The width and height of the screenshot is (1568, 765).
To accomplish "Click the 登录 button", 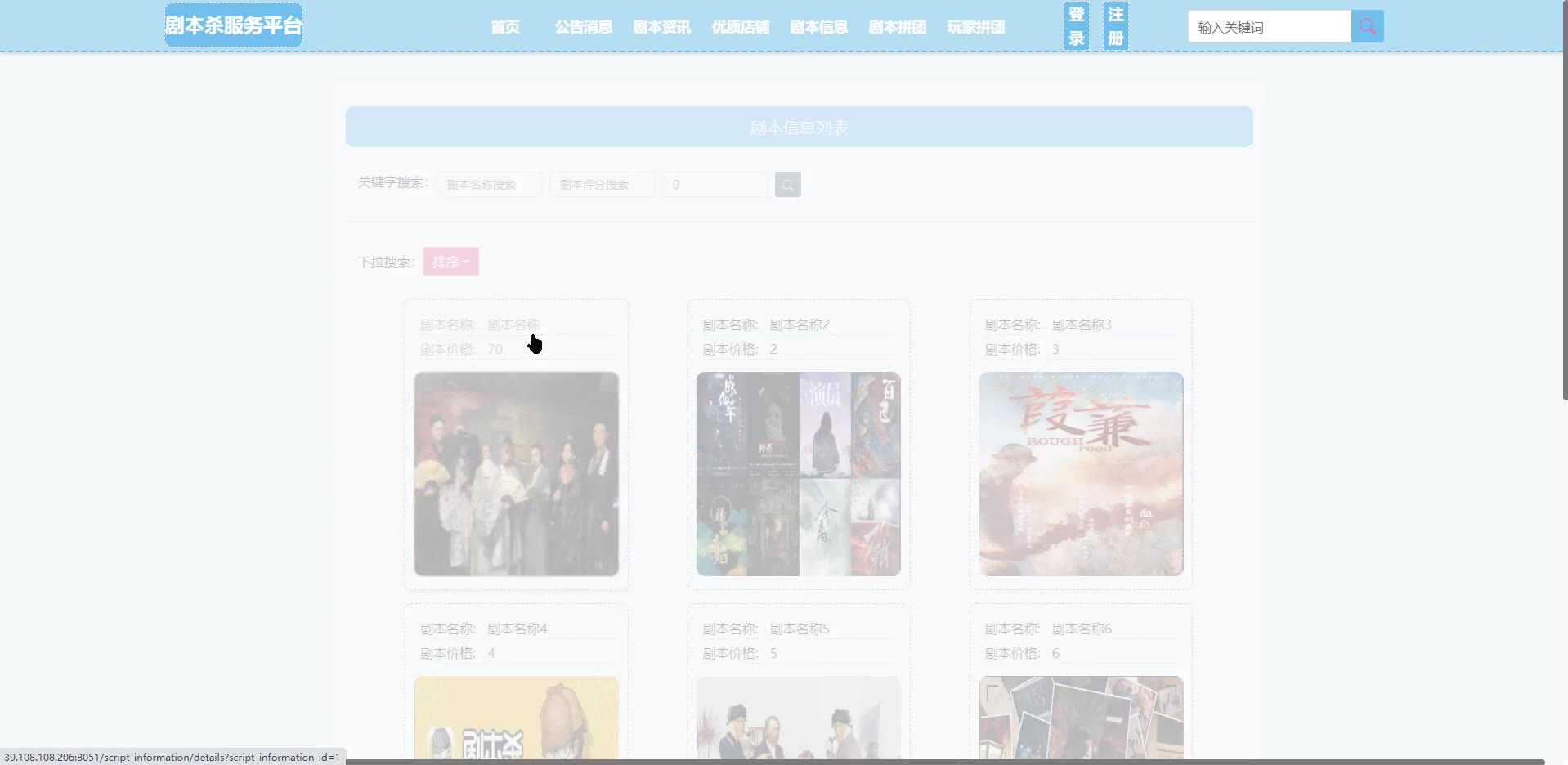I will pyautogui.click(x=1076, y=26).
